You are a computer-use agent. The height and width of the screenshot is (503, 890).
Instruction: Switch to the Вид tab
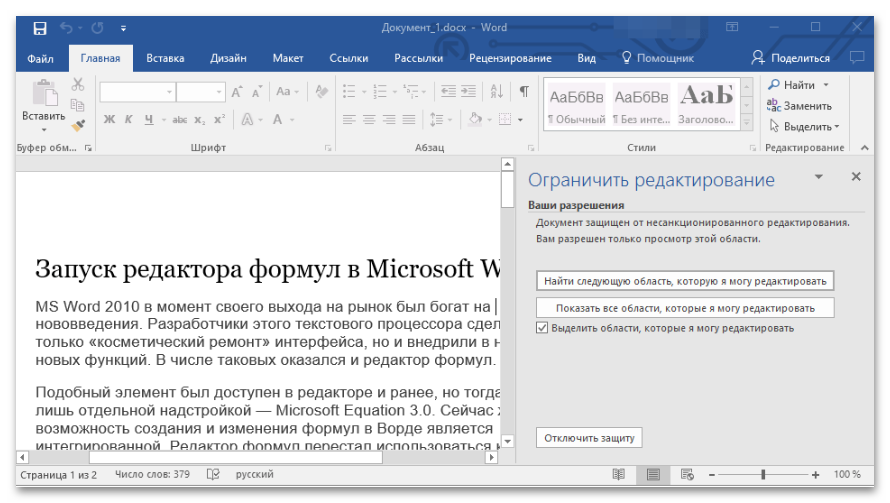pos(586,58)
